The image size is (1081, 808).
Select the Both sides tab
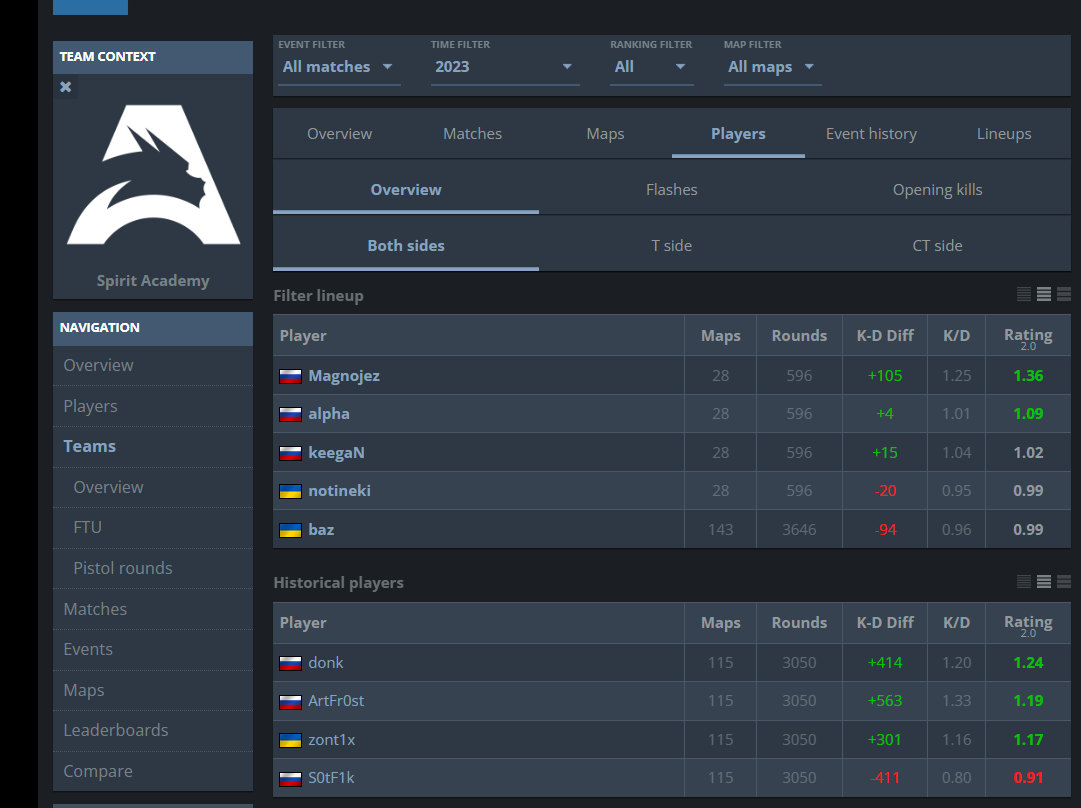(406, 245)
